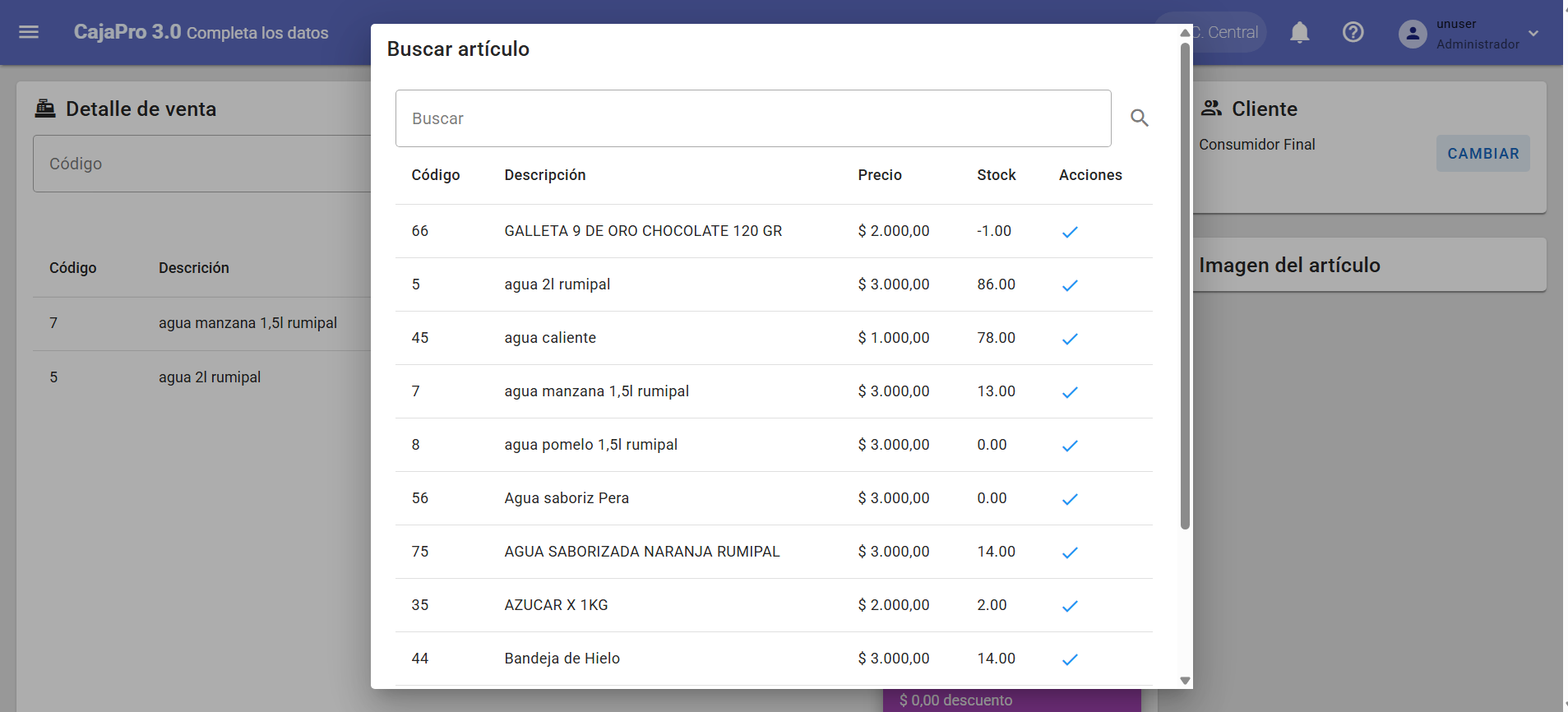
Task: Click the Stock column header
Action: point(997,175)
